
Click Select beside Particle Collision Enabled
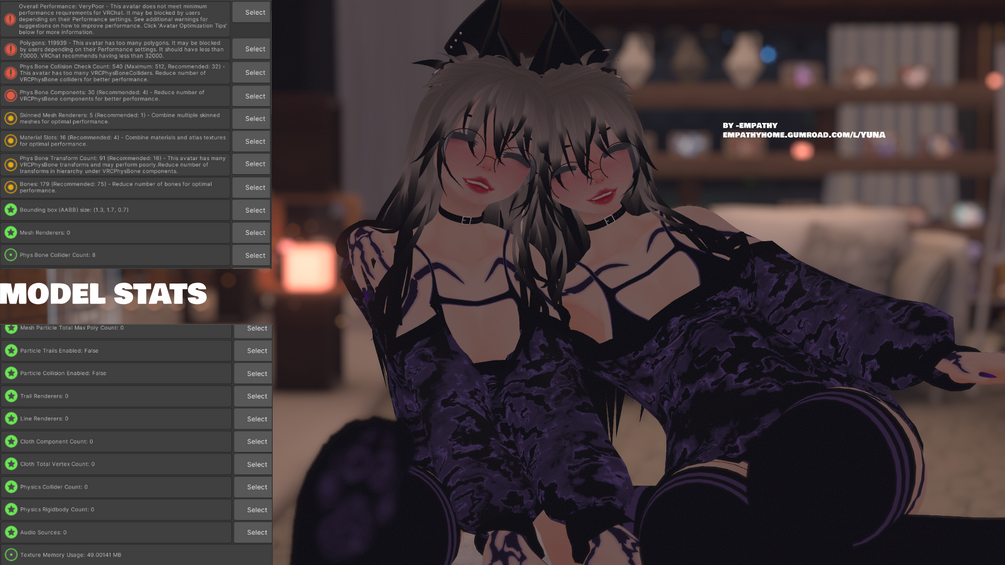pyautogui.click(x=253, y=373)
